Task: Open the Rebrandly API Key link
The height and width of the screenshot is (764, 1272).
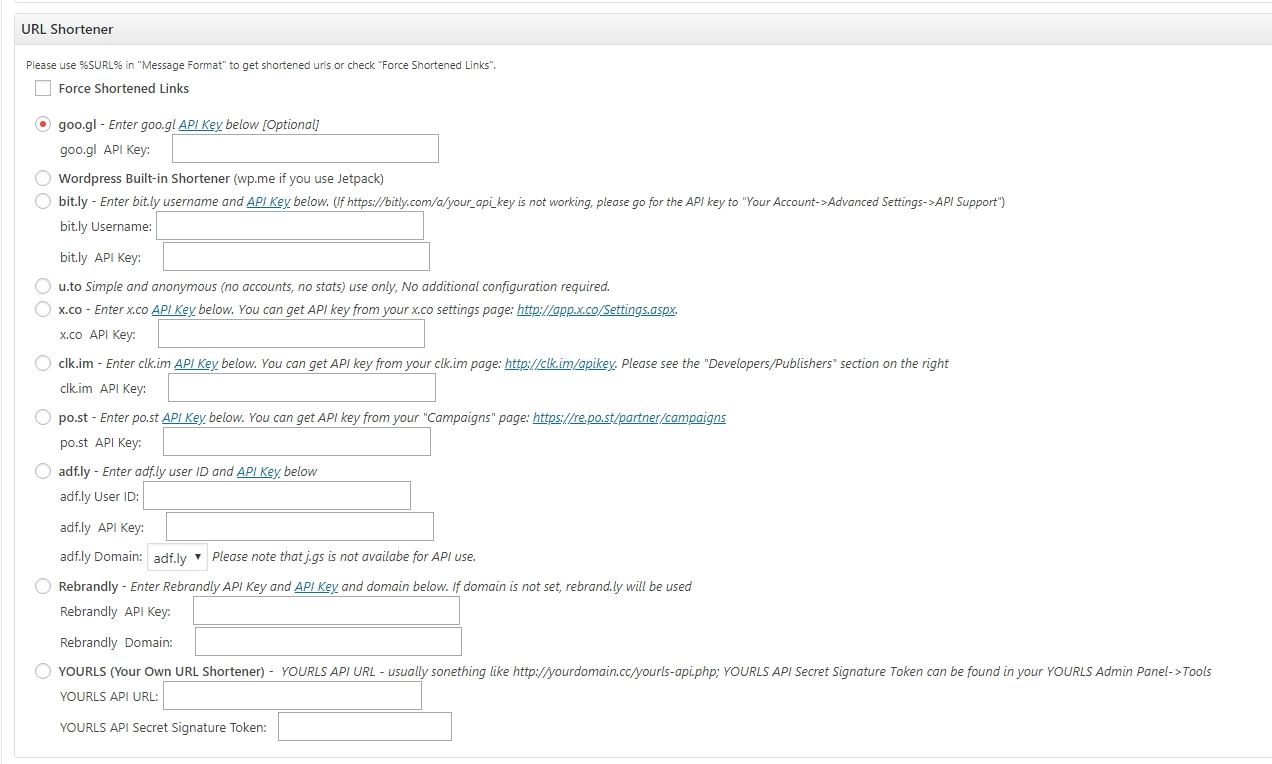Action: pyautogui.click(x=316, y=586)
